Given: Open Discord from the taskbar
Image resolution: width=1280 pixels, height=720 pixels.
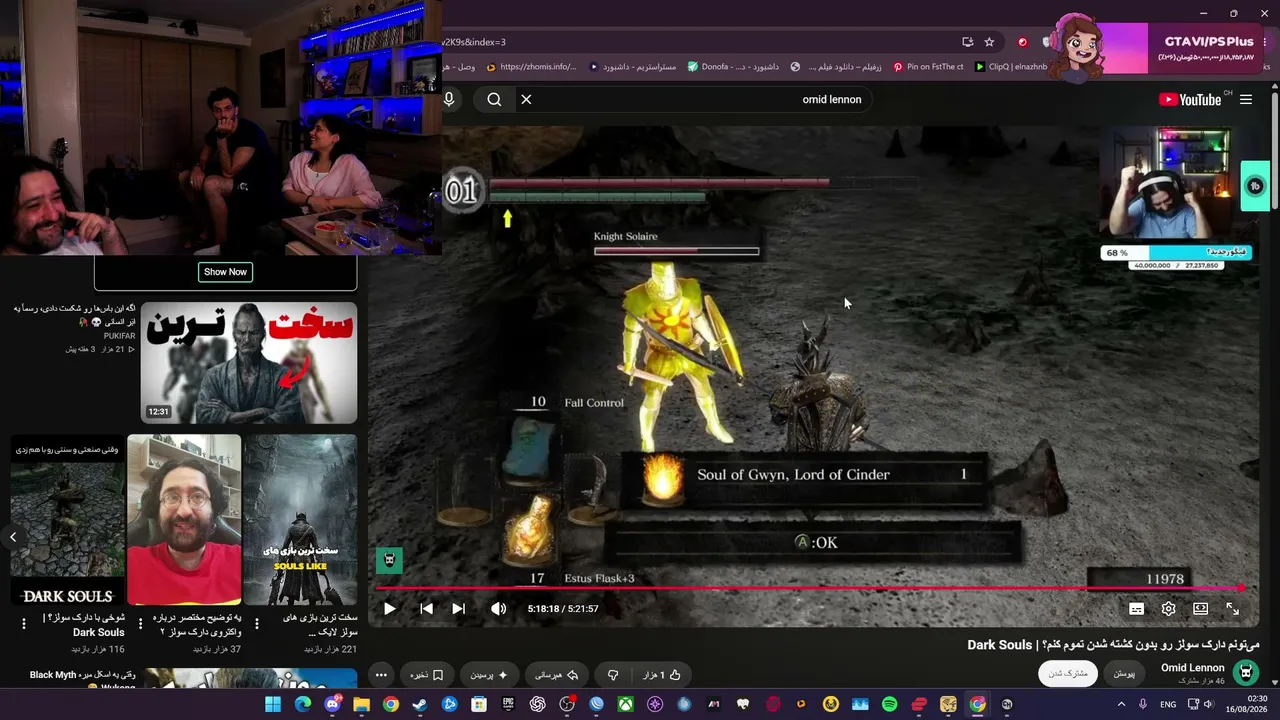Looking at the screenshot, I should click(x=332, y=704).
